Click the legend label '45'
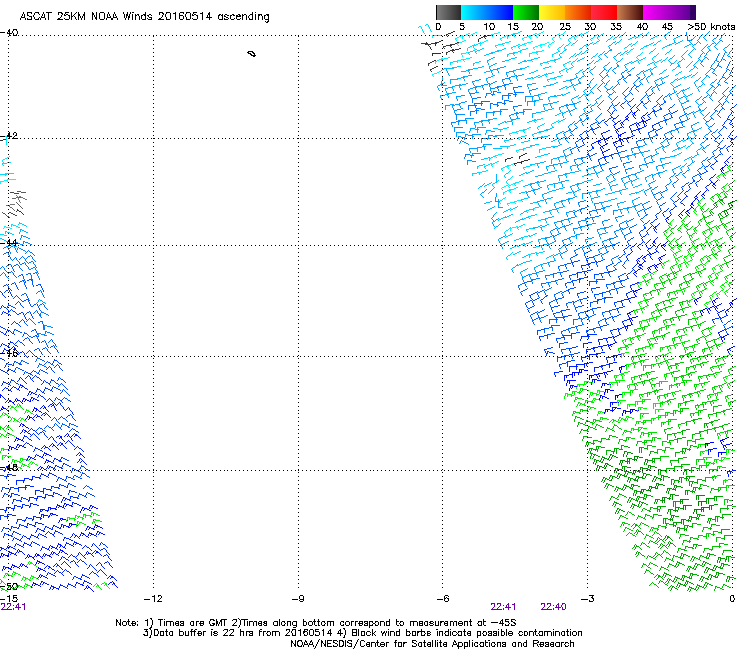This screenshot has width=740, height=650. 667,26
